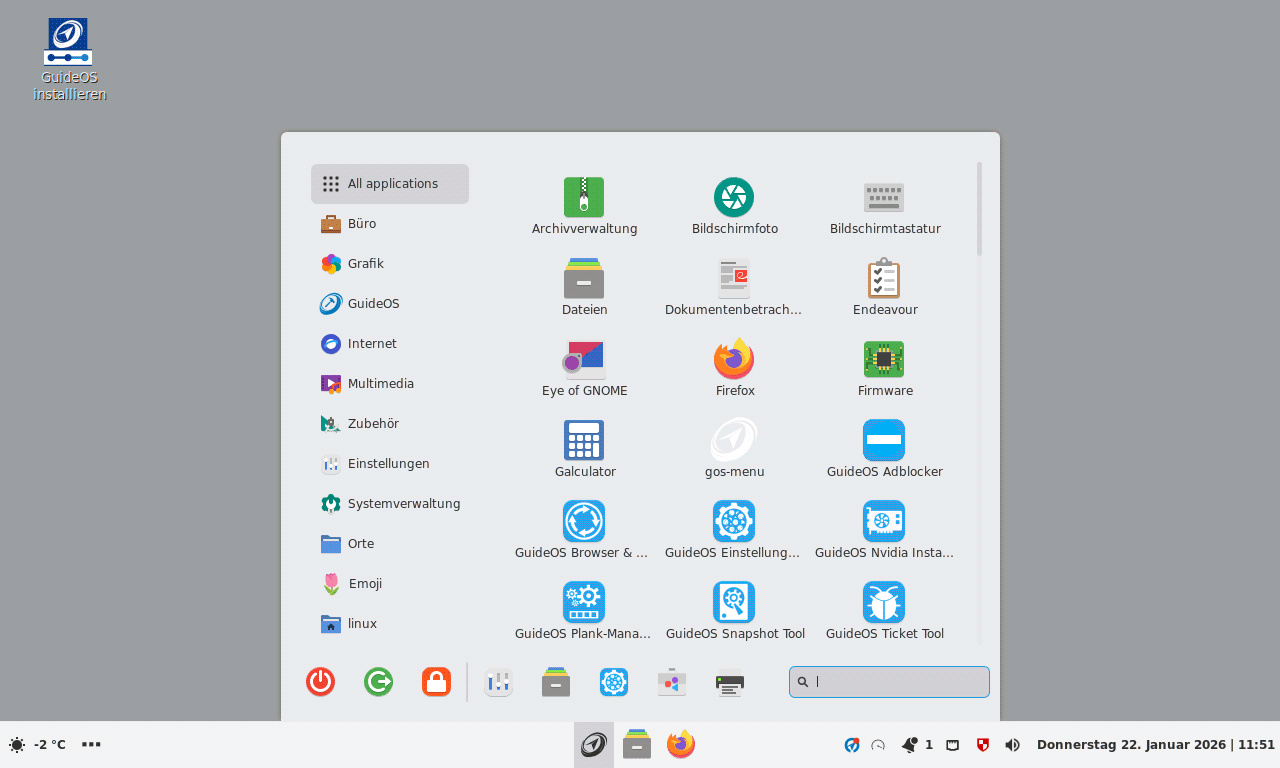The height and width of the screenshot is (768, 1280).
Task: Open the Endeavour app
Action: point(884,278)
